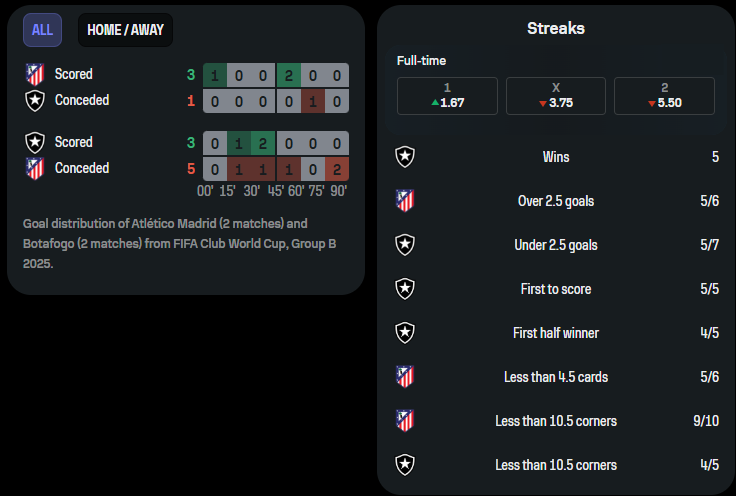Click the Botafogo crest beside Wins streak
Viewport: 736px width, 496px height.
405,157
